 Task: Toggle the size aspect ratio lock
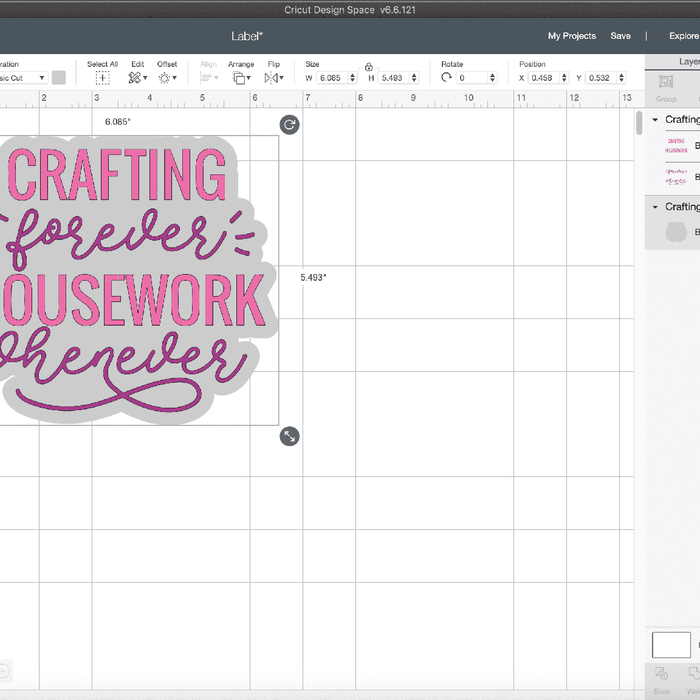368,67
